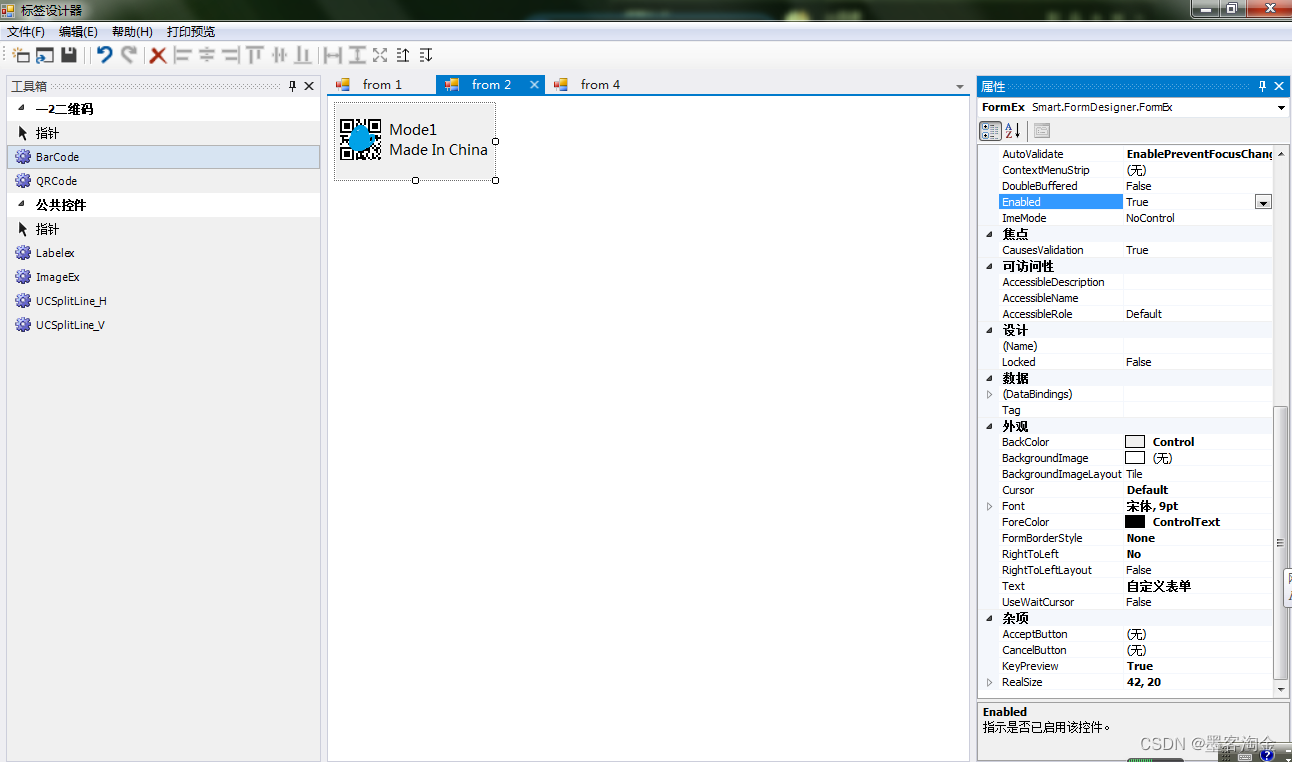Sort properties alphabetically

(x=1012, y=131)
